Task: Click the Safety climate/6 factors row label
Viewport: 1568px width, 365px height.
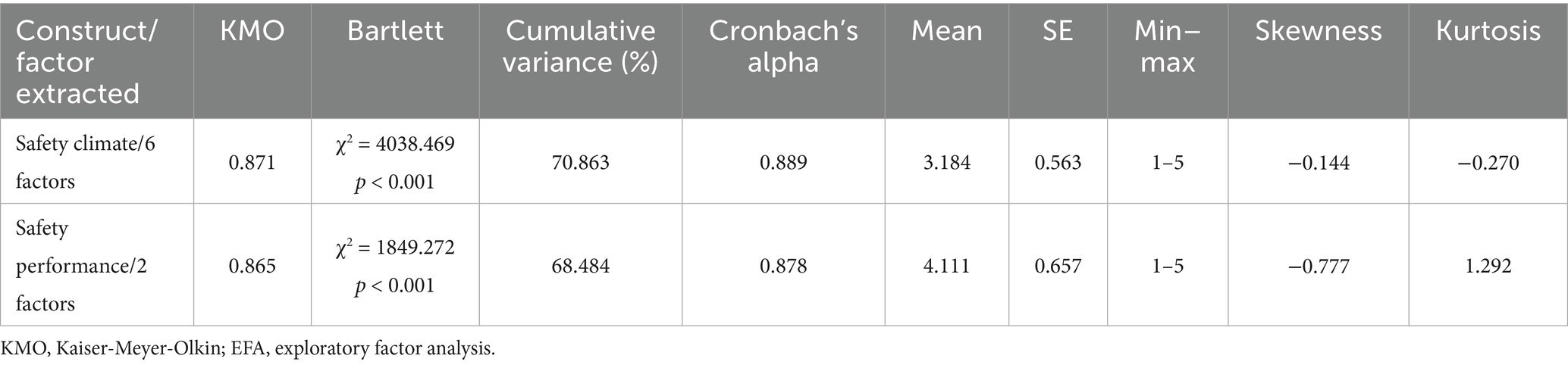Action: click(x=86, y=162)
